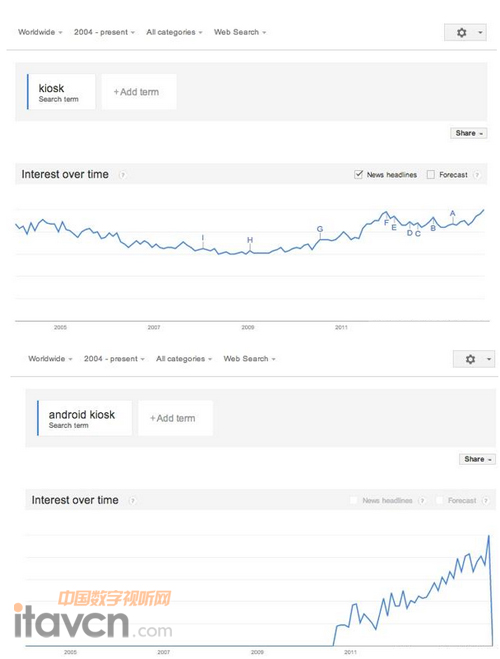Click help icon beside top Forecast checkbox
The width and height of the screenshot is (500, 659).
[x=476, y=175]
